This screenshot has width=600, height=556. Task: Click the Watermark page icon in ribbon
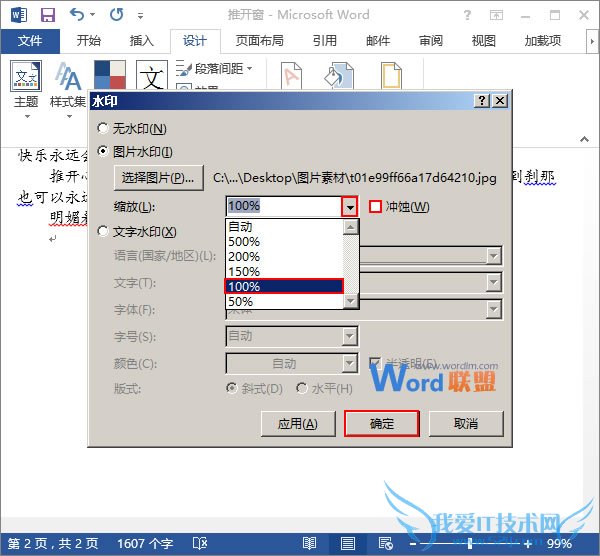click(x=291, y=75)
